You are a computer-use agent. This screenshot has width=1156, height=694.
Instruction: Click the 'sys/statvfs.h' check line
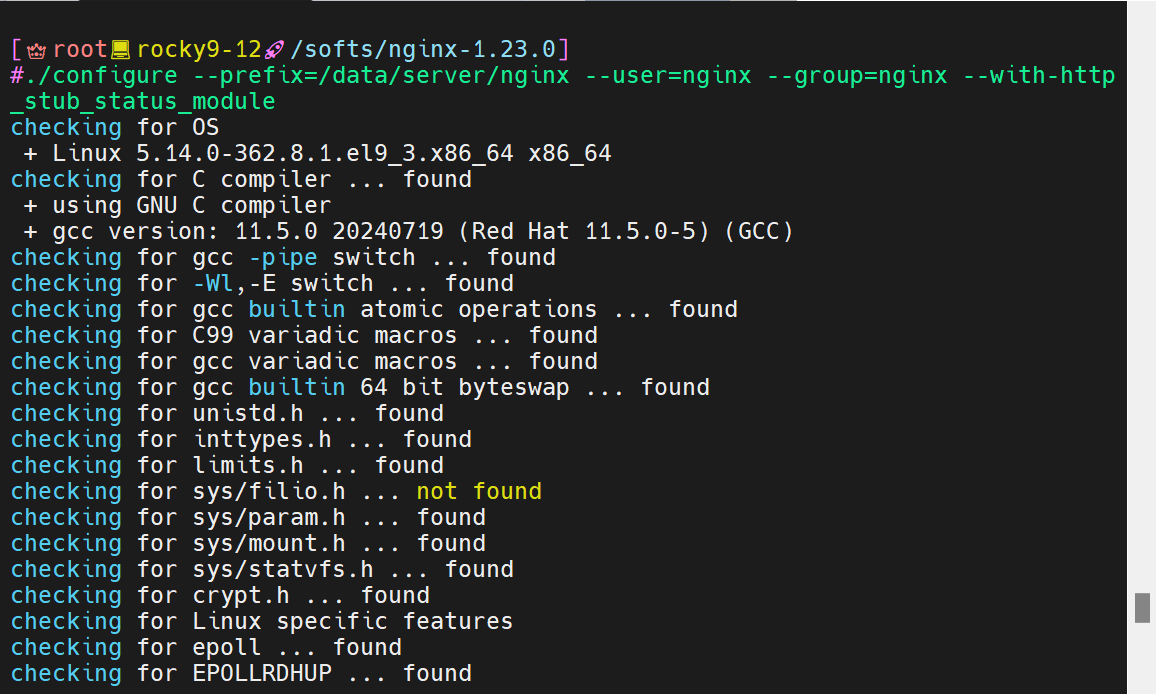click(x=262, y=569)
